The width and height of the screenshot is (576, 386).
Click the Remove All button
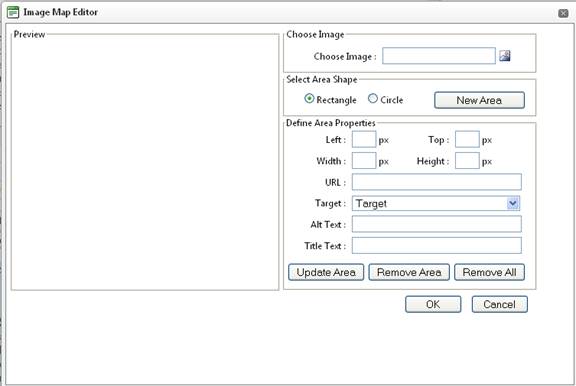489,272
